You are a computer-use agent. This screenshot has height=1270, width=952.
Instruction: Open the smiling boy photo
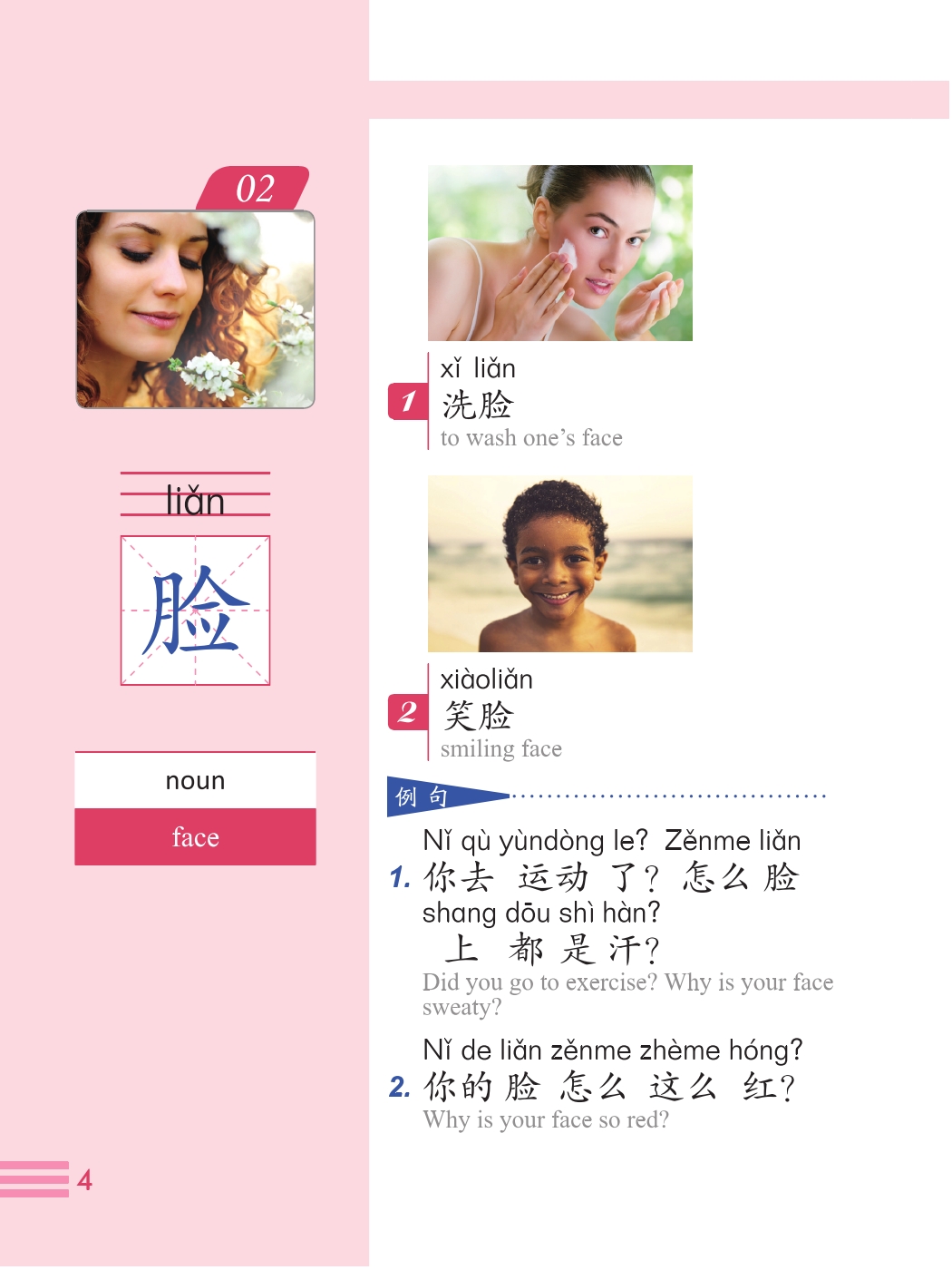[560, 564]
